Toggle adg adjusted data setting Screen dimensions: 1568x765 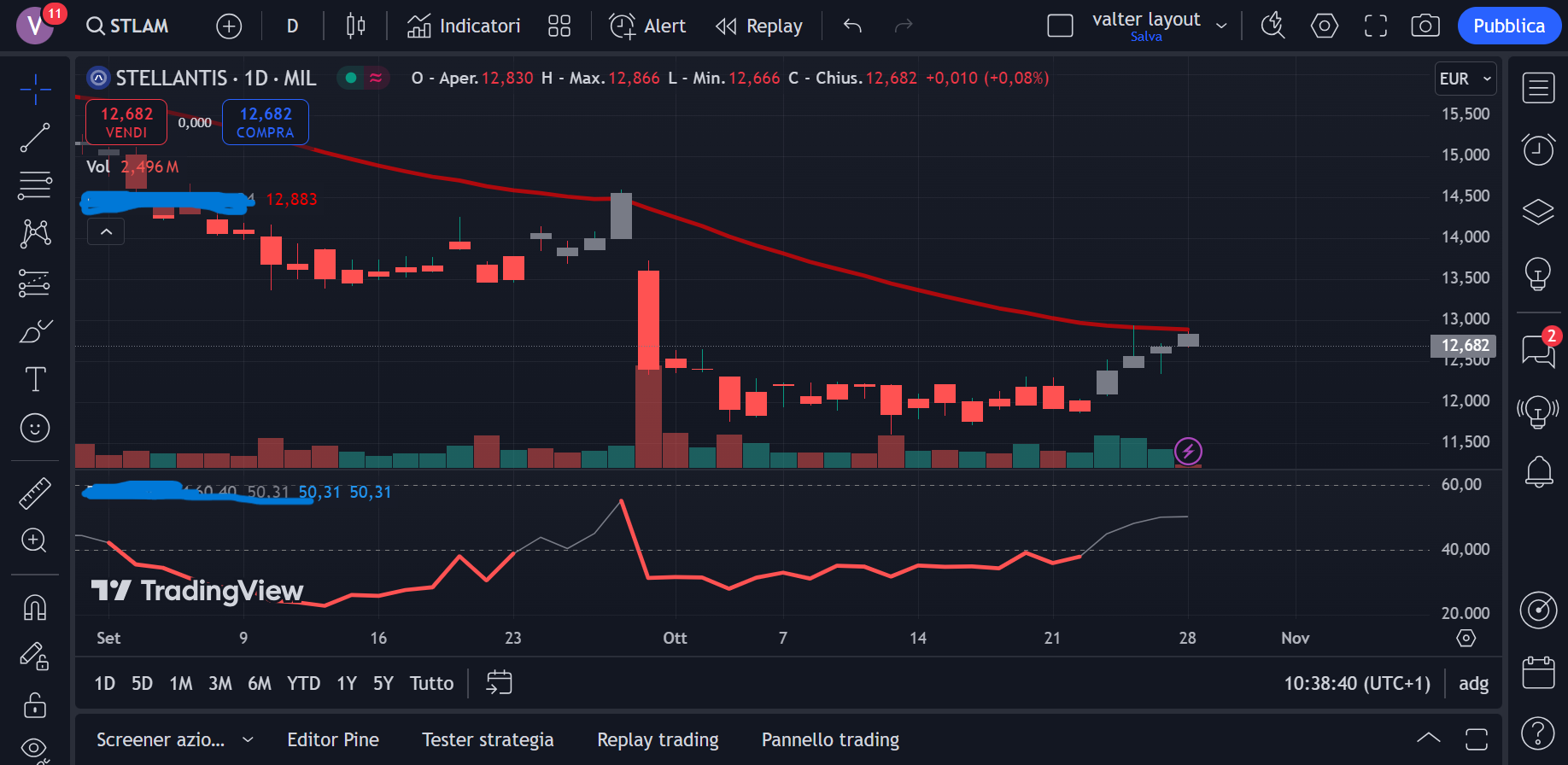point(1473,684)
